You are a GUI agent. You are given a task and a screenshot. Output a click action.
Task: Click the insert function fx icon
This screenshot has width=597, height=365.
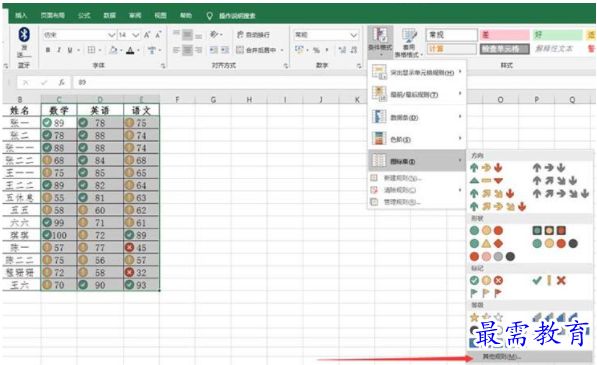[x=61, y=82]
